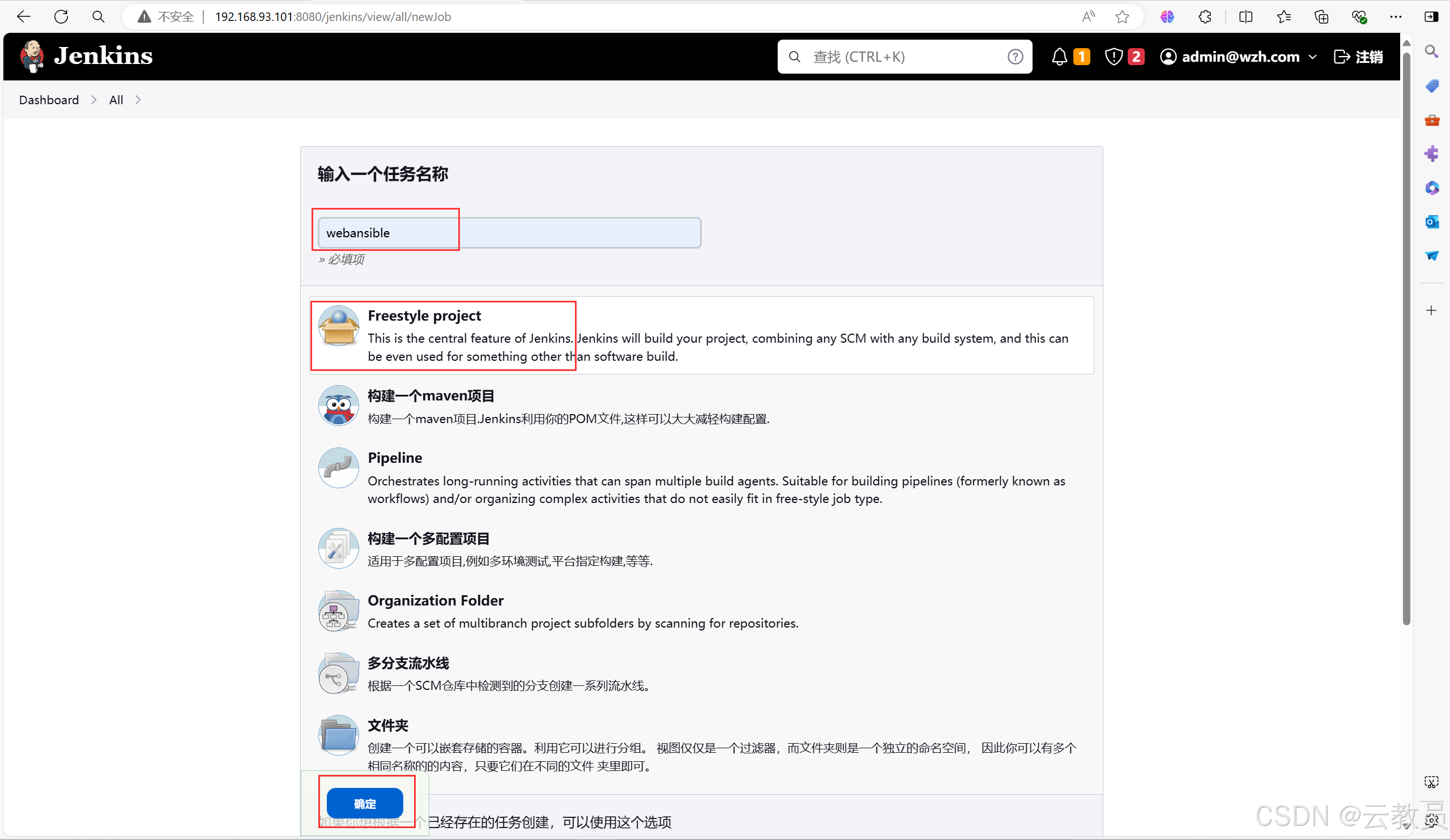Open the security warnings shield icon
The image size is (1450, 840).
pyautogui.click(x=1114, y=57)
